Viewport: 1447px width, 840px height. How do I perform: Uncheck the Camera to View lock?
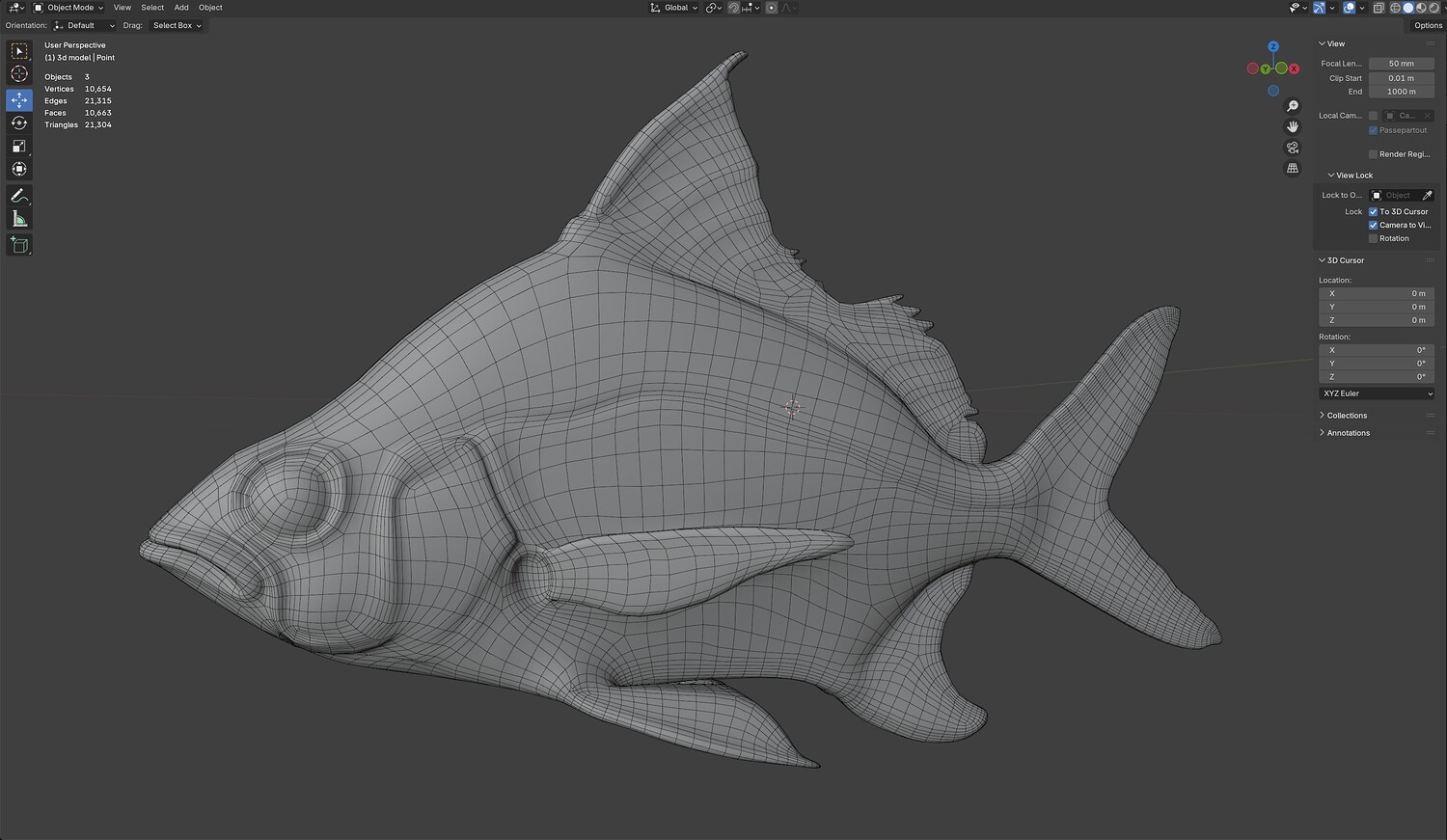pos(1373,226)
